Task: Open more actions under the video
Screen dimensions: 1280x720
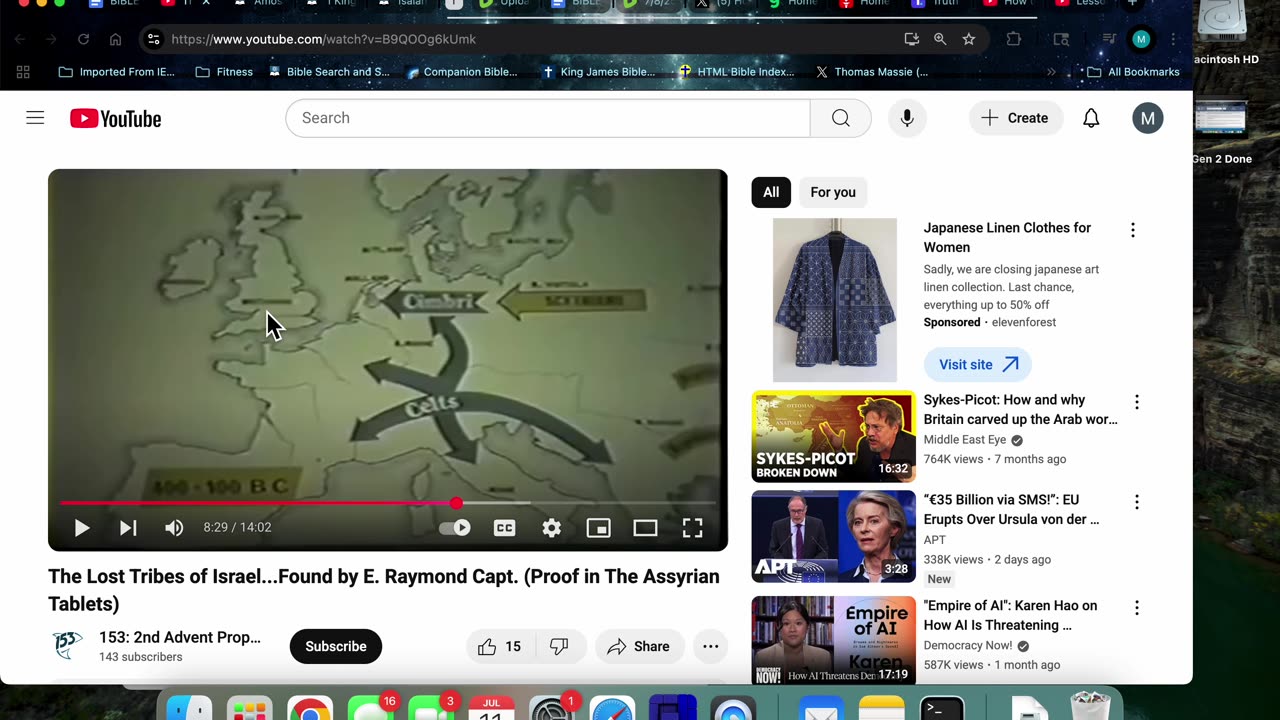Action: point(710,647)
